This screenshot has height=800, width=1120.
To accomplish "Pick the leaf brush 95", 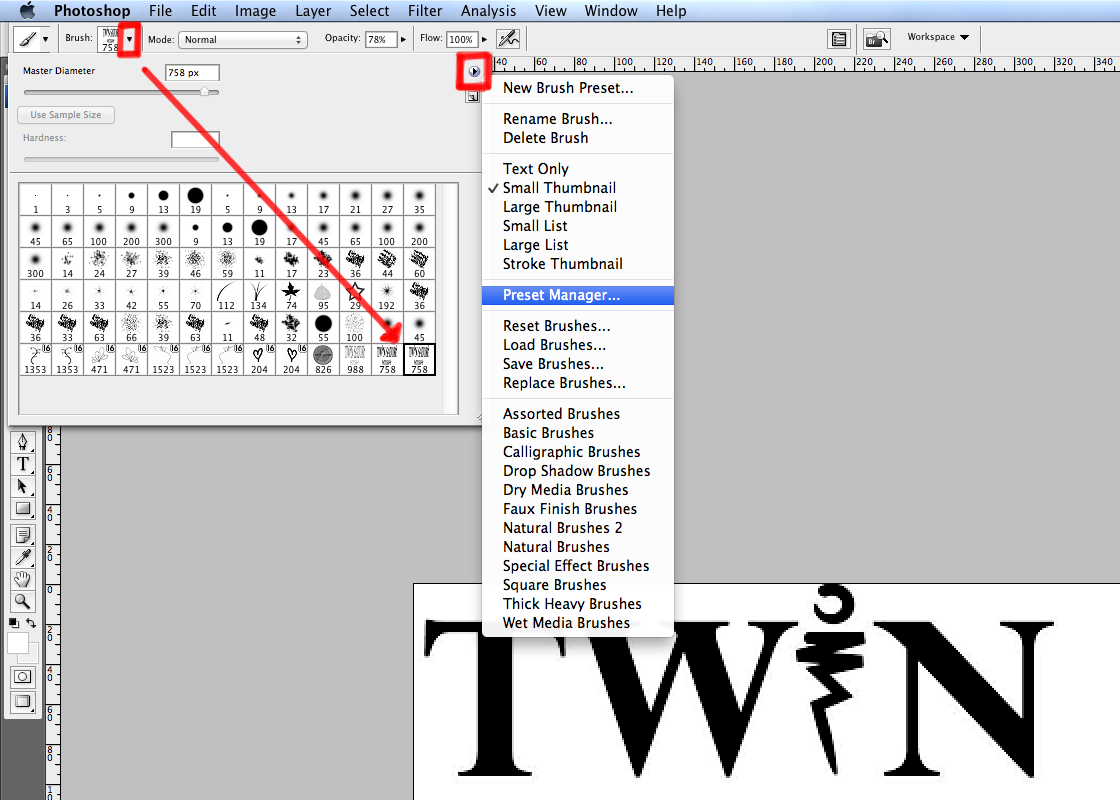I will point(324,295).
